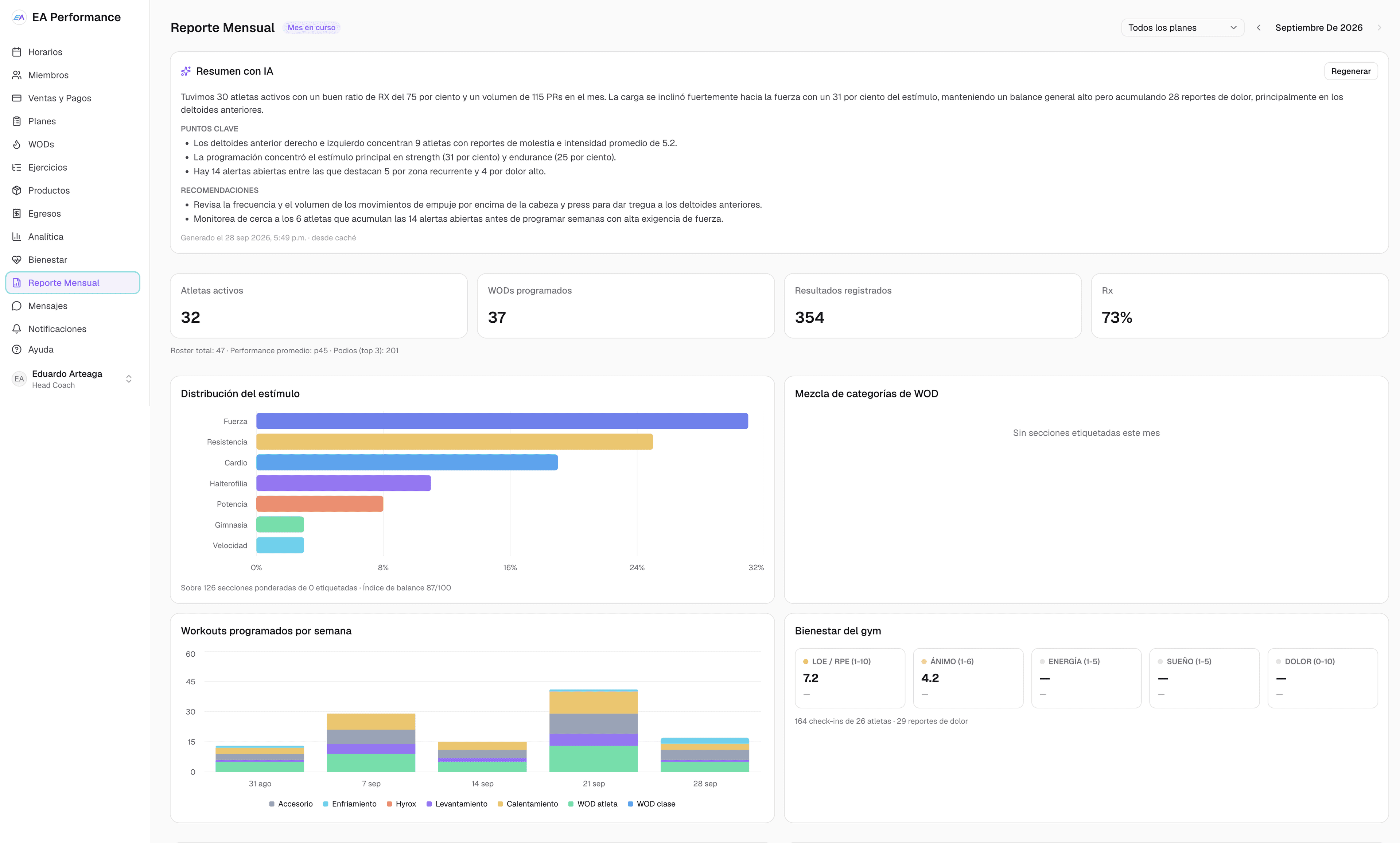Select the LOE / RPE wellness card
The width and height of the screenshot is (1400, 843).
849,678
